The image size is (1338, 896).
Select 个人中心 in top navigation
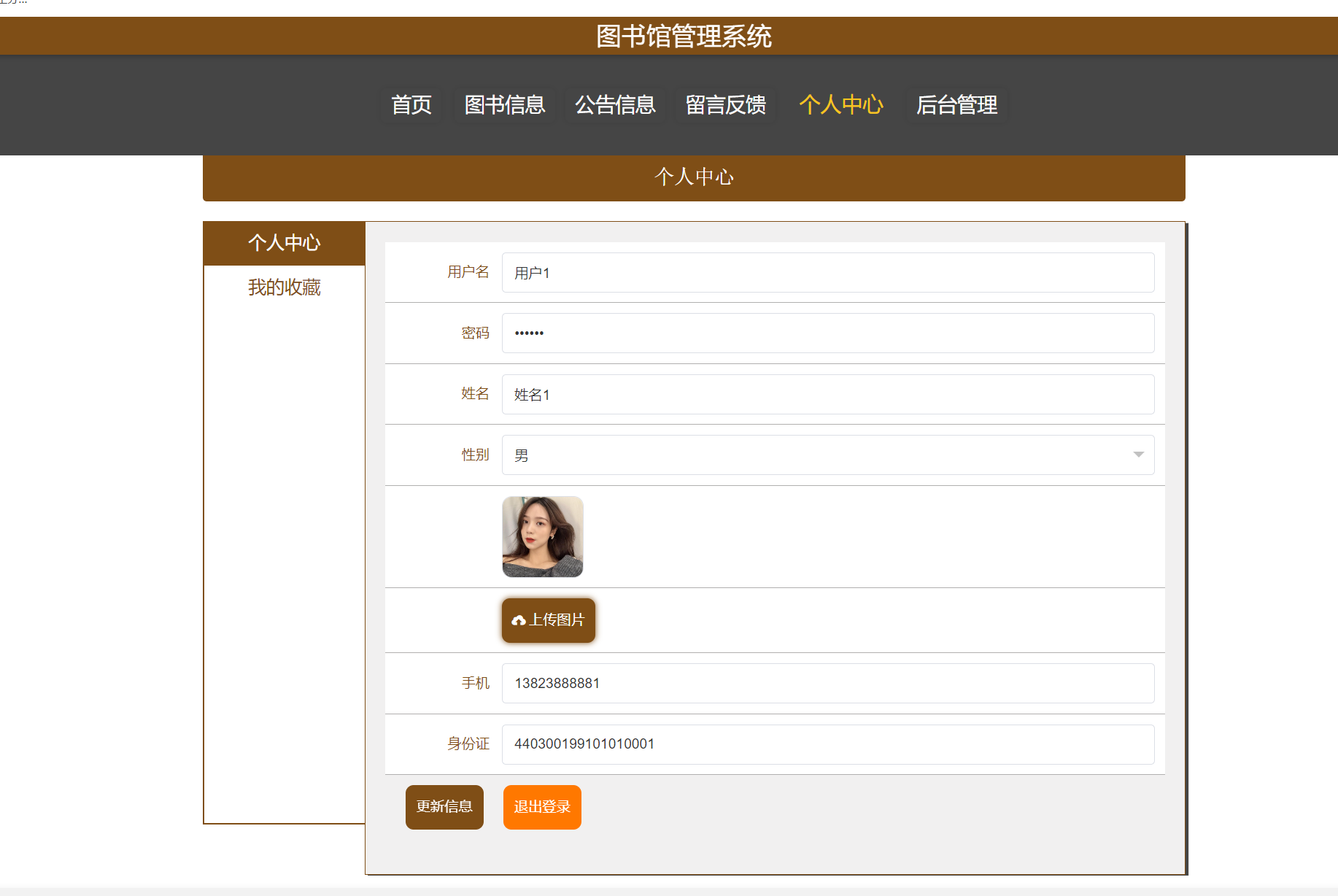pos(841,105)
